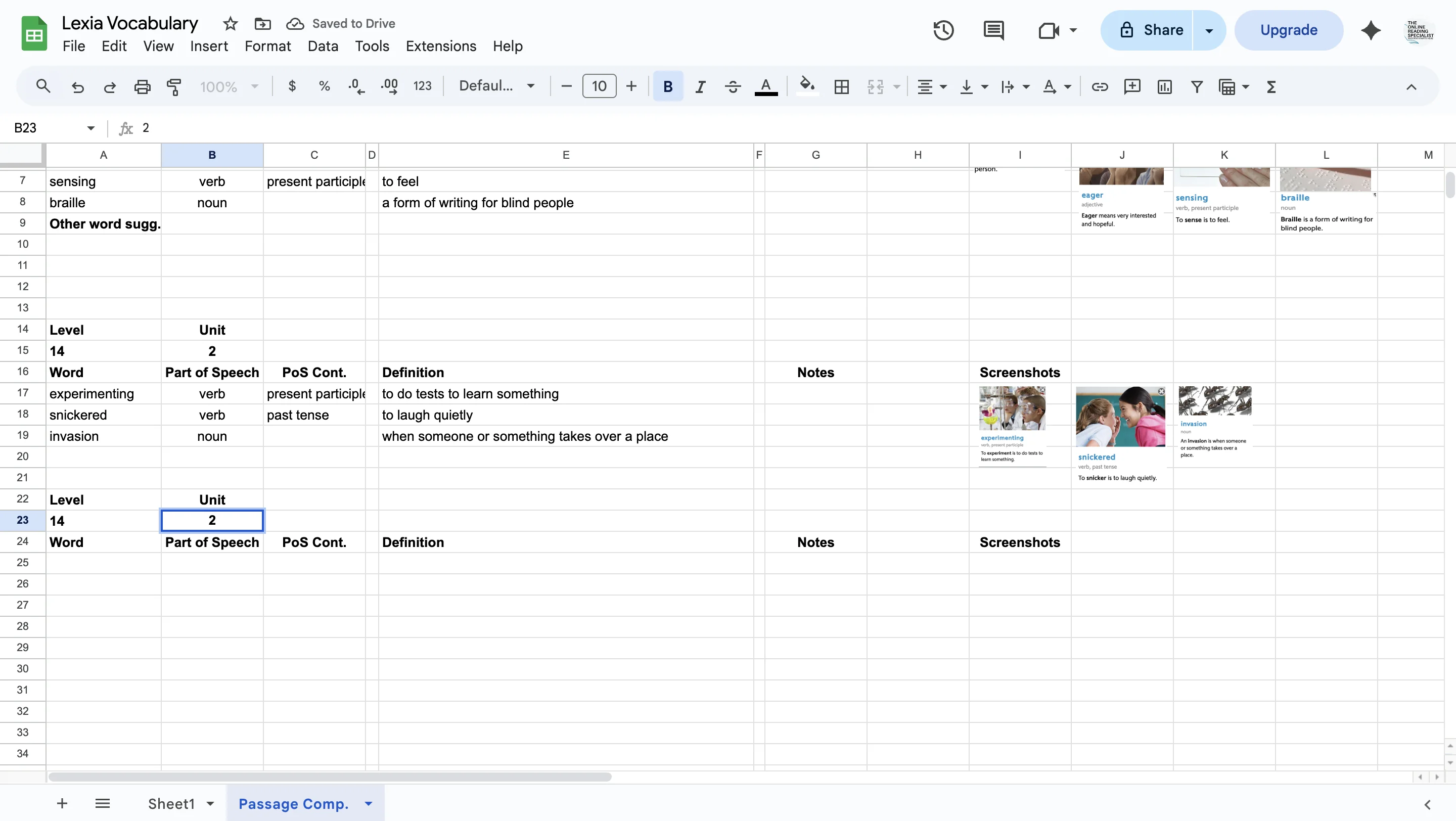Viewport: 1456px width, 821px height.
Task: Toggle bold formatting
Action: (x=667, y=86)
